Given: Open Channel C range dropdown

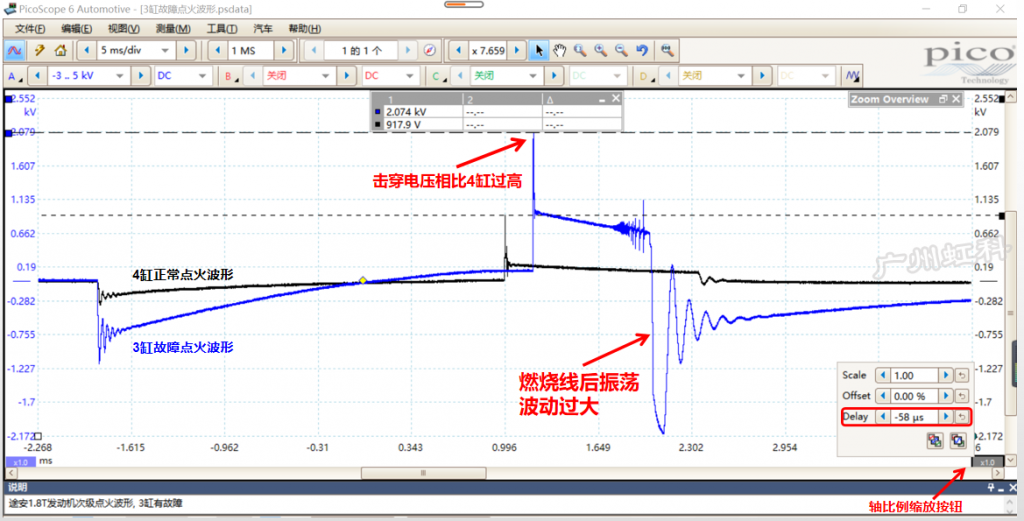Looking at the screenshot, I should pos(534,76).
